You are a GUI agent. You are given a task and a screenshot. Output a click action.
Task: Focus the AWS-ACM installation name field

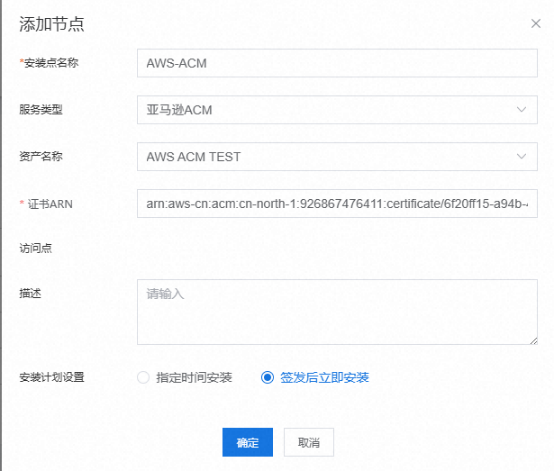(337, 63)
